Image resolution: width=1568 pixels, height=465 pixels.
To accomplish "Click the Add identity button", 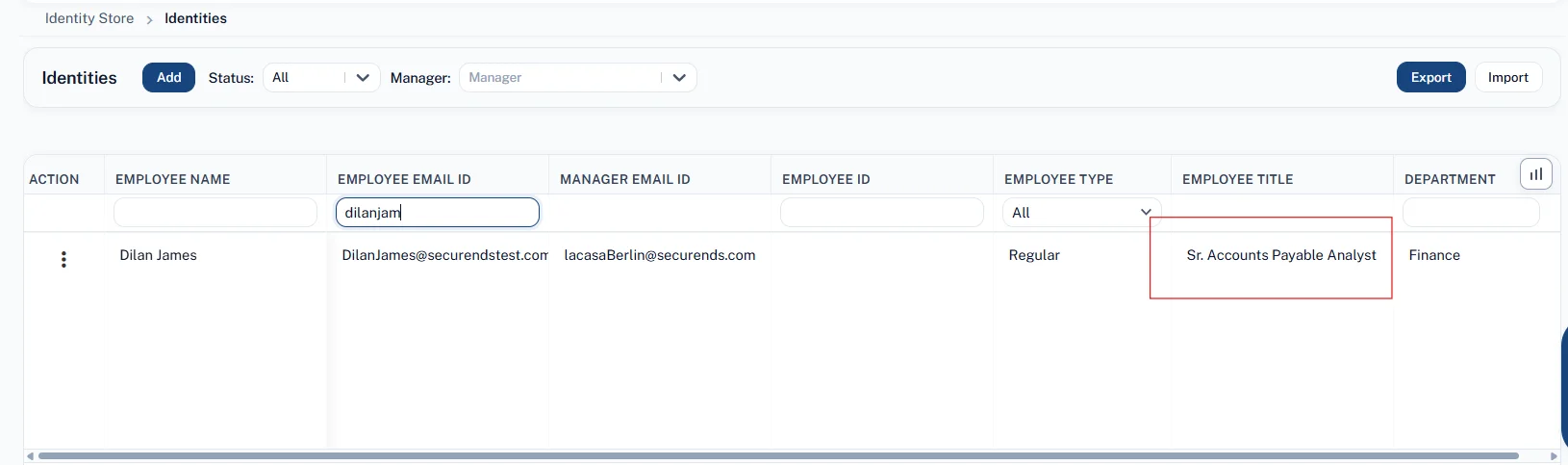I will tap(168, 78).
